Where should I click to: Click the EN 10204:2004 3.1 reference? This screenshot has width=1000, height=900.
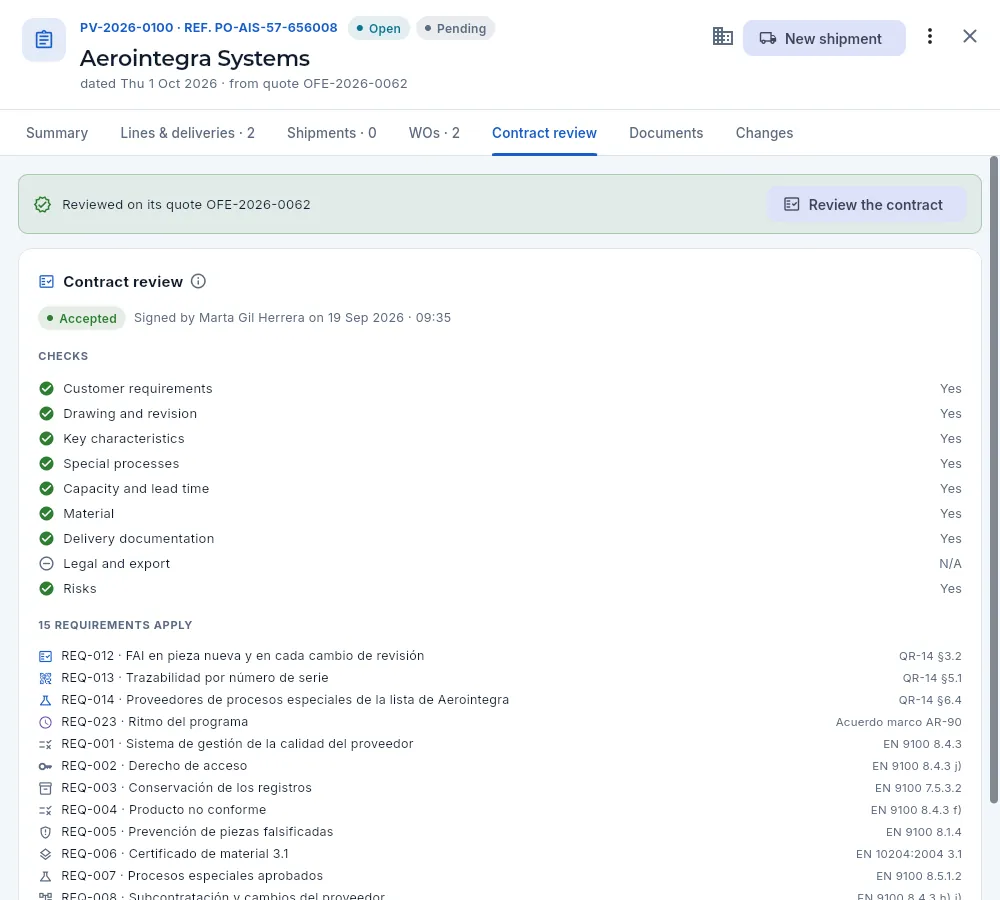[x=909, y=854]
